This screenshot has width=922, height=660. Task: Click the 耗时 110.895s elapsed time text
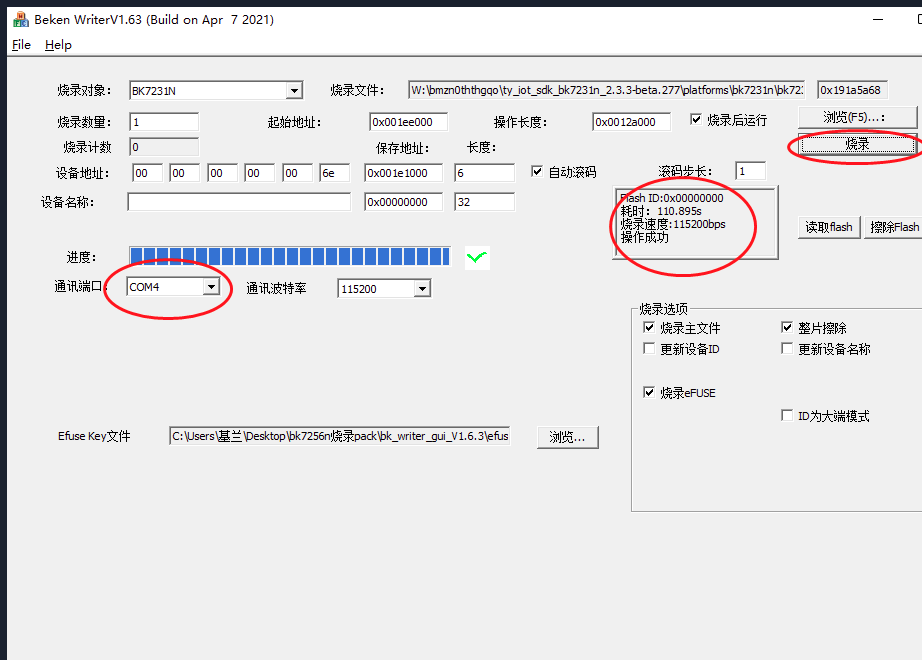click(x=661, y=211)
